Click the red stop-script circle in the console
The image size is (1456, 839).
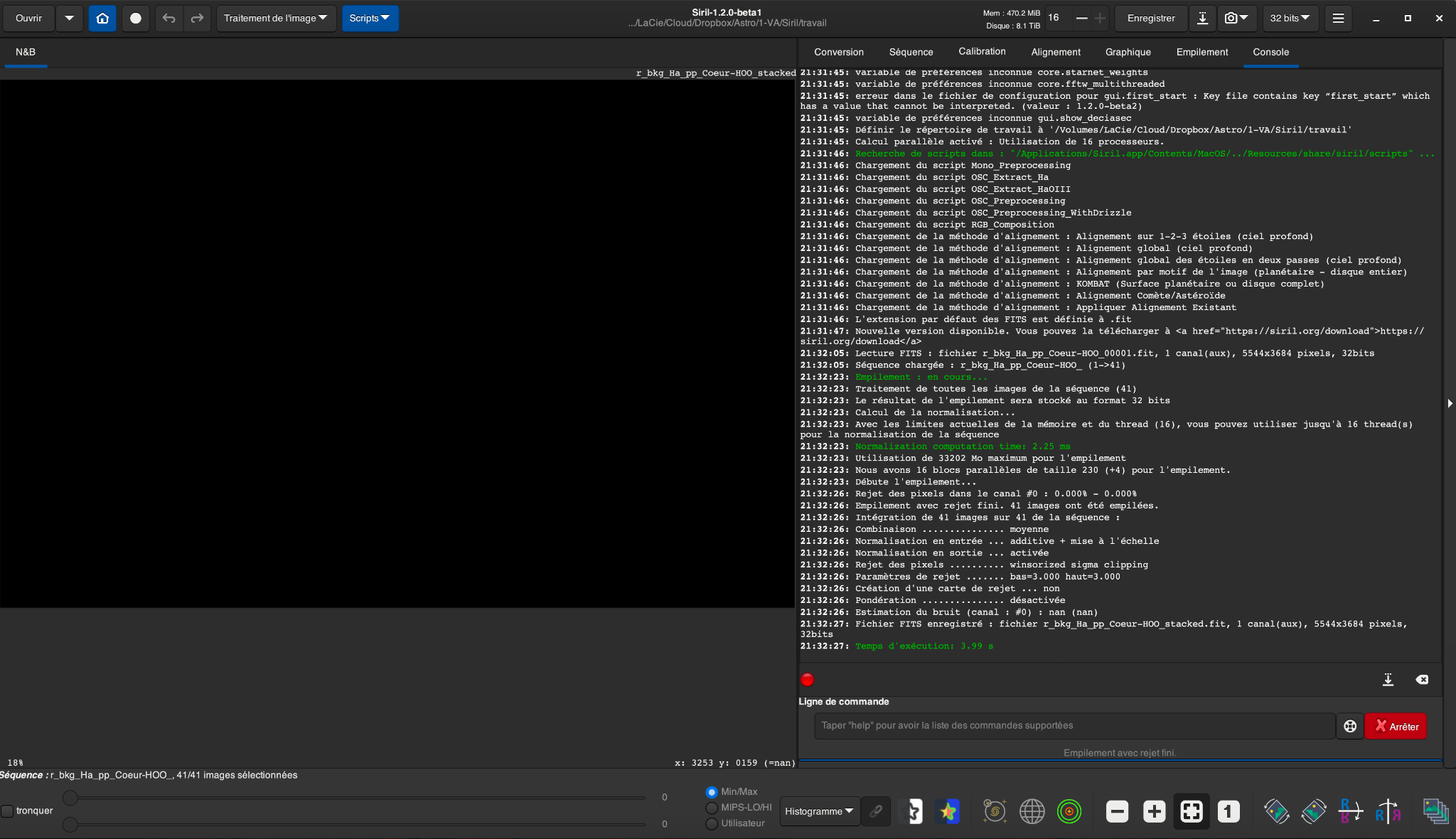pos(807,680)
